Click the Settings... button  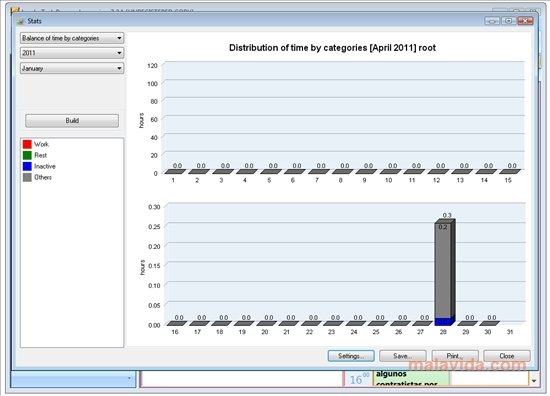(x=351, y=356)
